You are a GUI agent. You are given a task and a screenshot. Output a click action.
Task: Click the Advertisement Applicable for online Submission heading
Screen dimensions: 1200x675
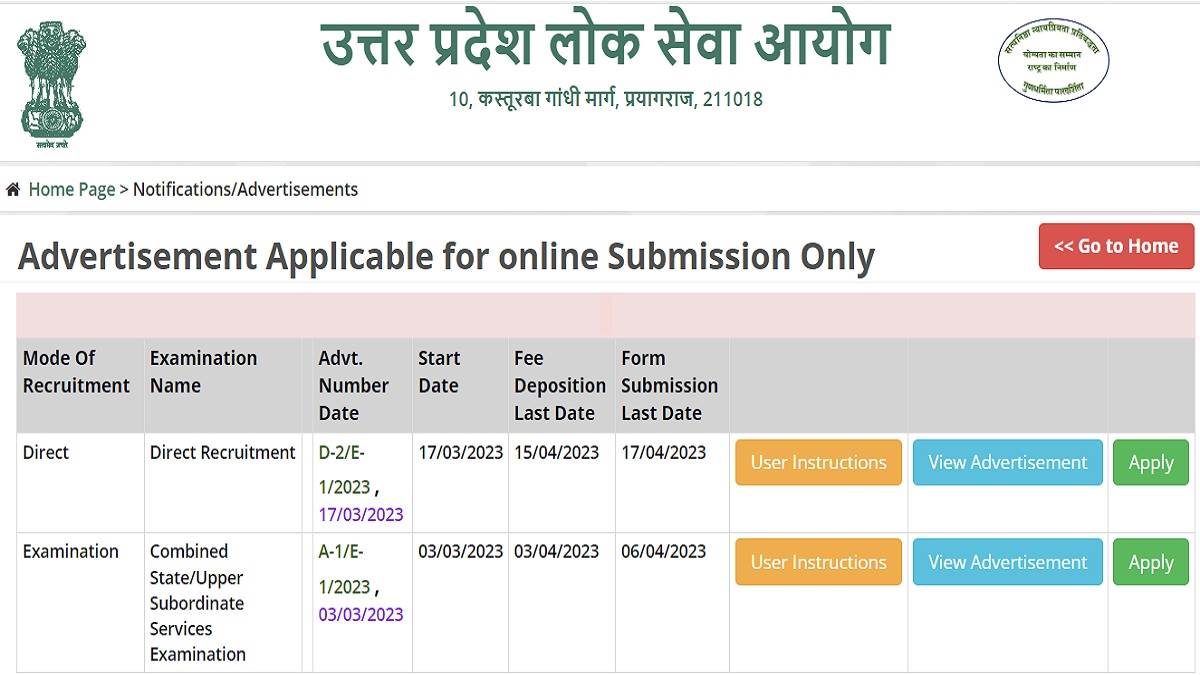click(x=446, y=257)
